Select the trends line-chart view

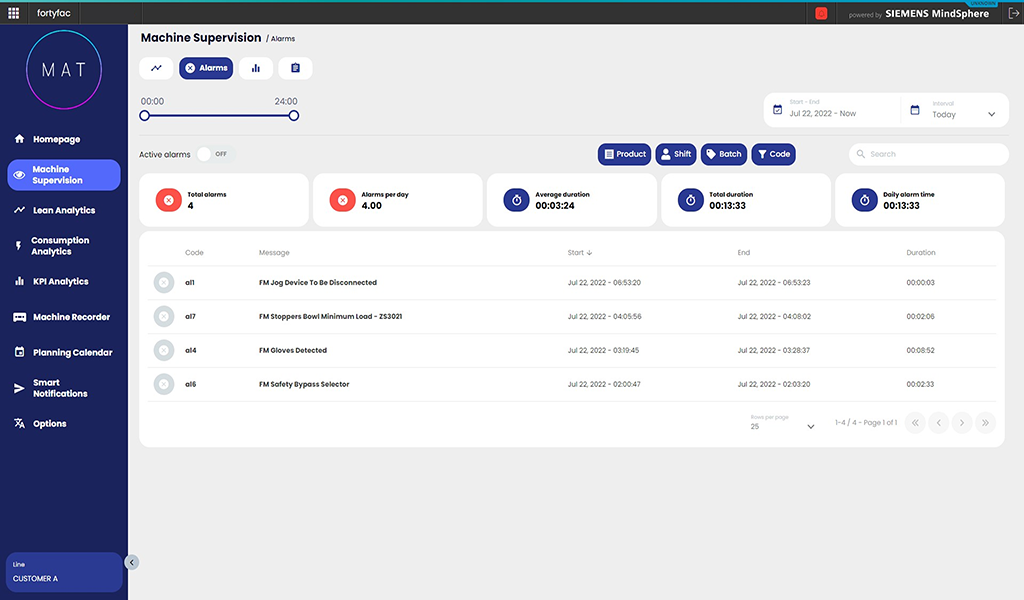pos(156,69)
